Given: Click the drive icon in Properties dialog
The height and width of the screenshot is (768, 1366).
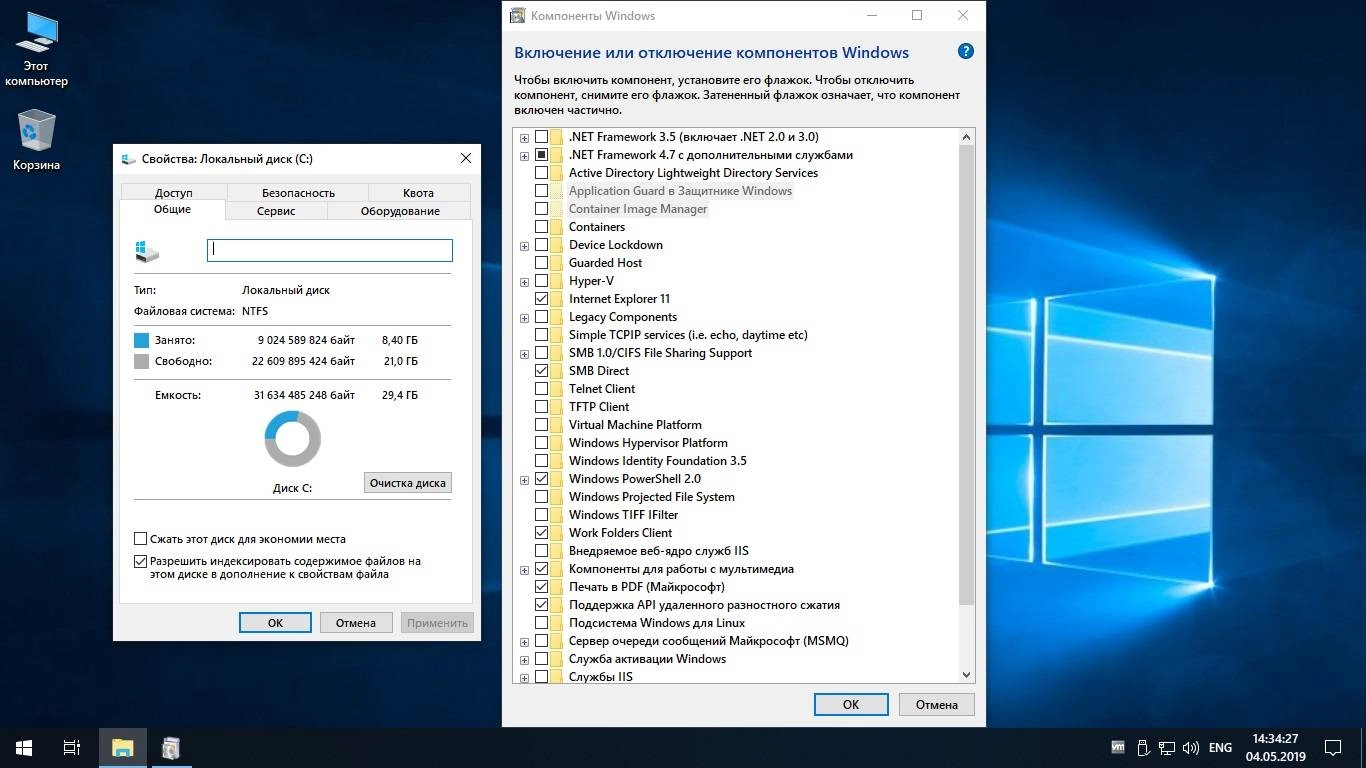Looking at the screenshot, I should coord(147,250).
